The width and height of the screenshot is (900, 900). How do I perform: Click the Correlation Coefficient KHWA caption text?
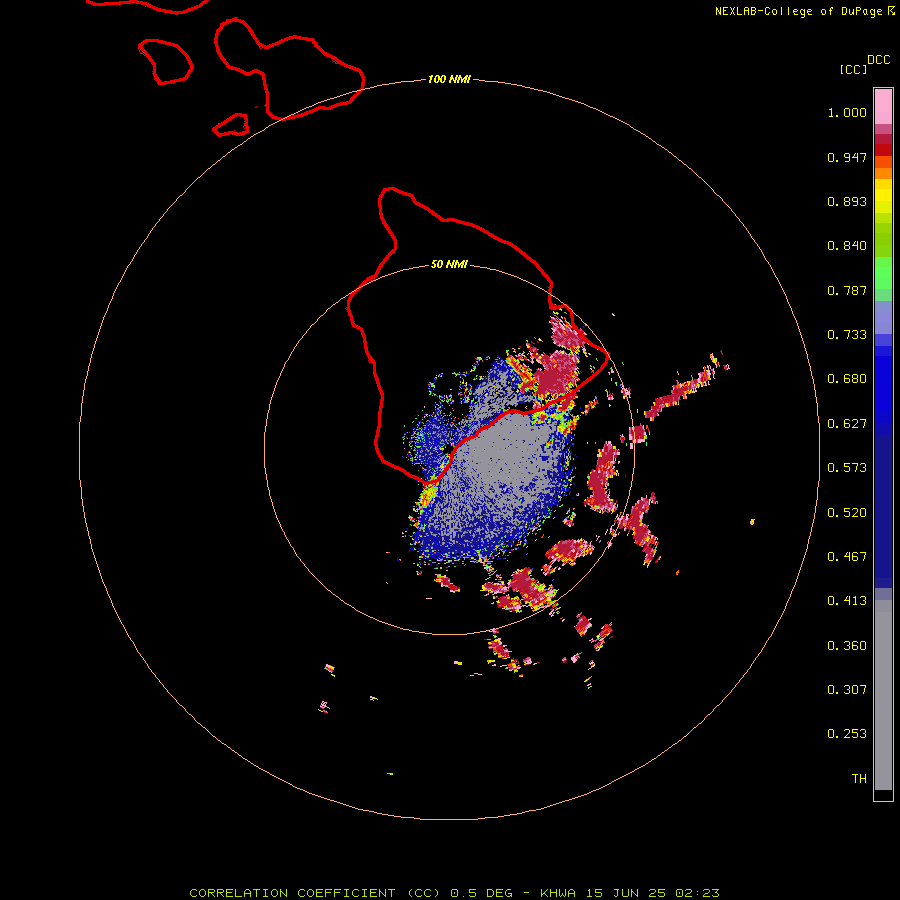pyautogui.click(x=454, y=893)
